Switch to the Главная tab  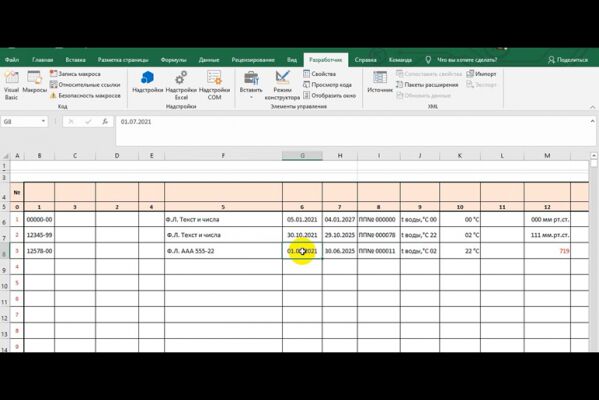[x=43, y=60]
